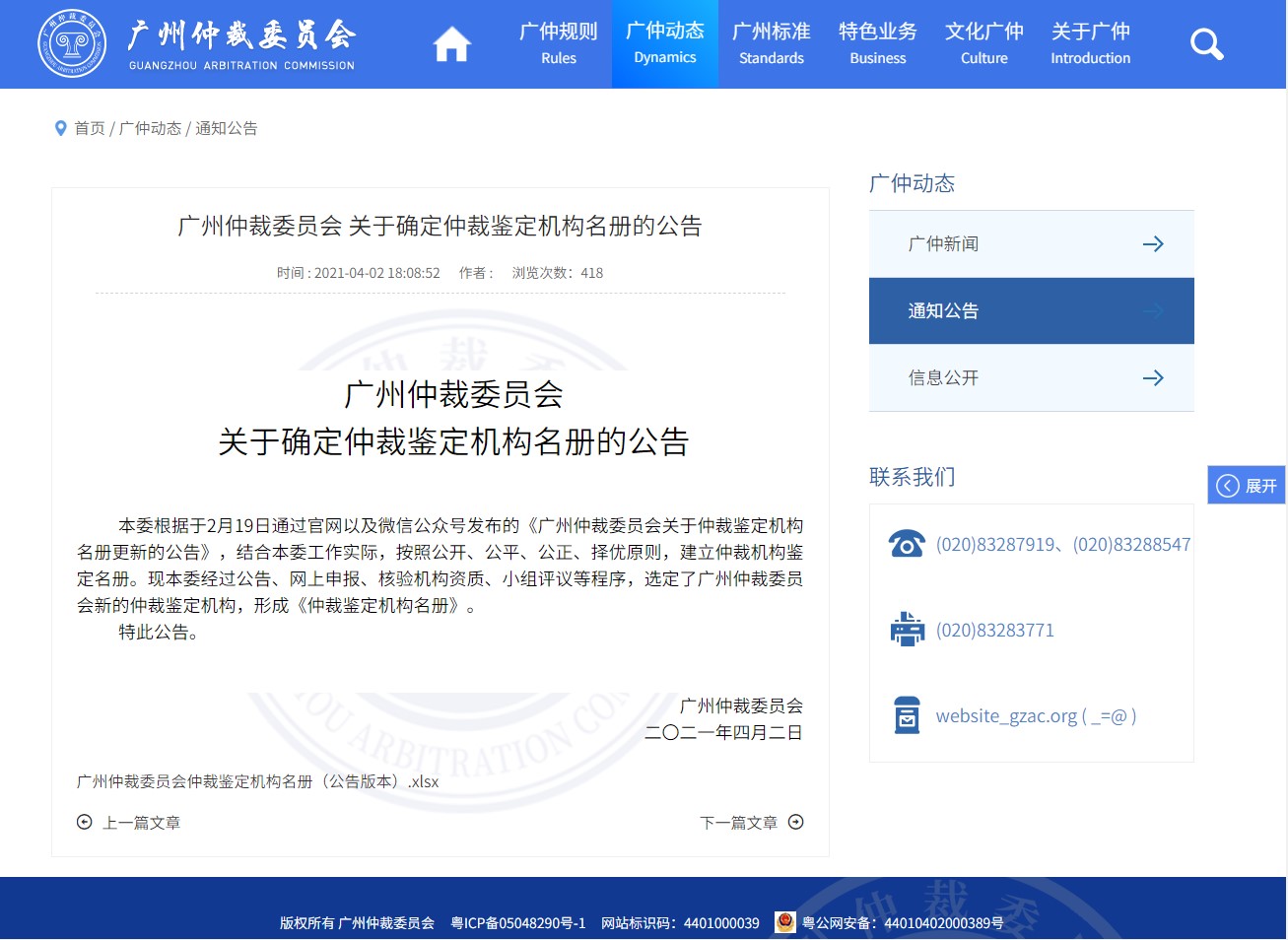Image resolution: width=1288 pixels, height=940 pixels.
Task: Click phone number (020)83287919、(020)83288547
Action: coord(1063,544)
